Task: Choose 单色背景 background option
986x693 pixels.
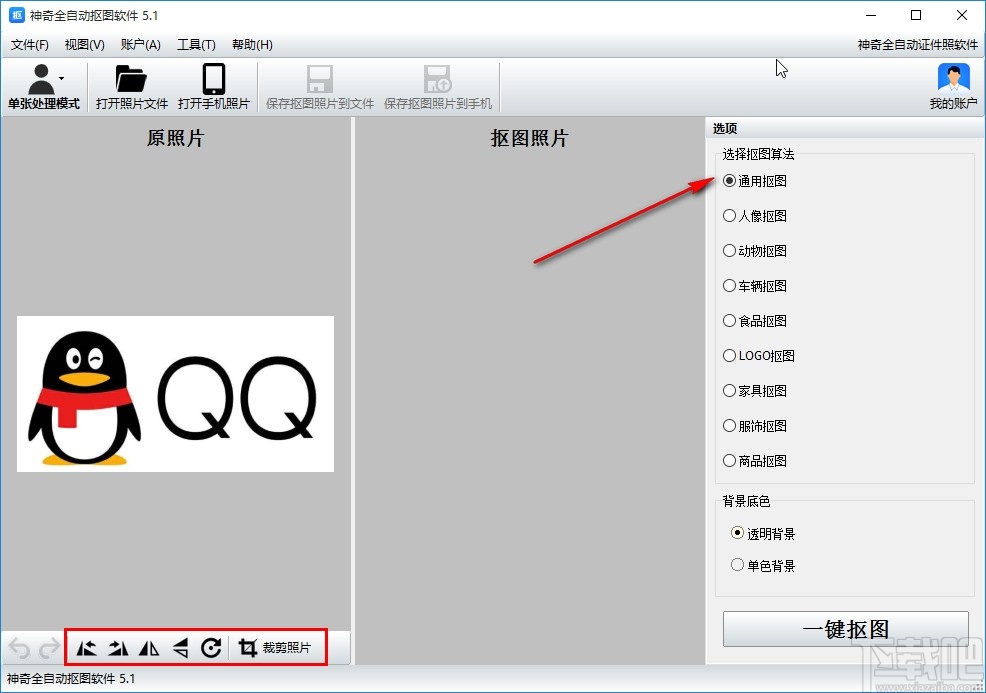Action: tap(738, 565)
